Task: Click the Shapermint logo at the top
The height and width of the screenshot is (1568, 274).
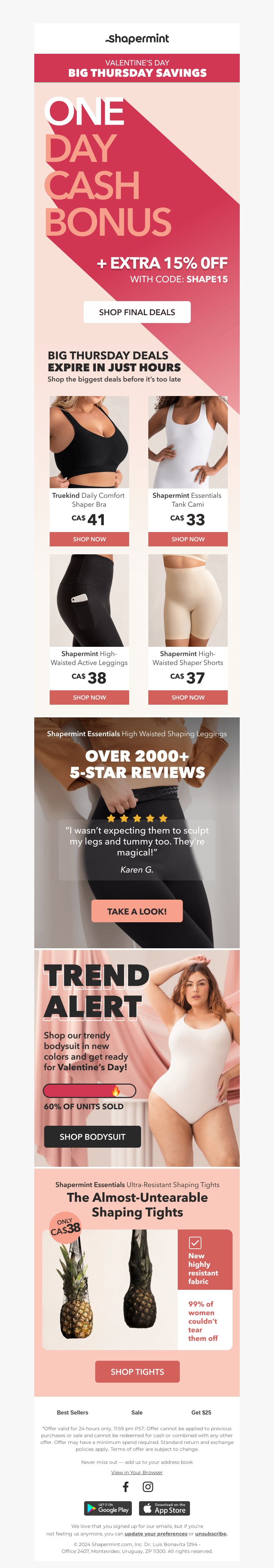Action: click(137, 39)
